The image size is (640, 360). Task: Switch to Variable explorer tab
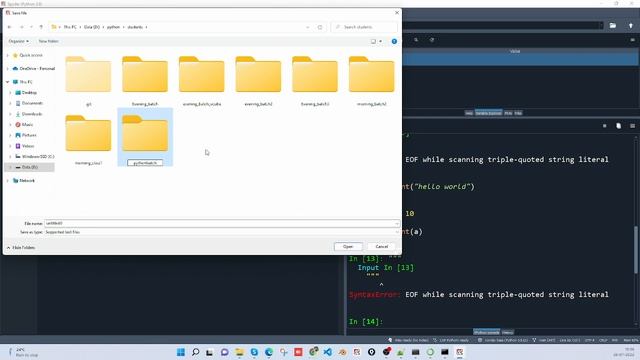[x=488, y=113]
